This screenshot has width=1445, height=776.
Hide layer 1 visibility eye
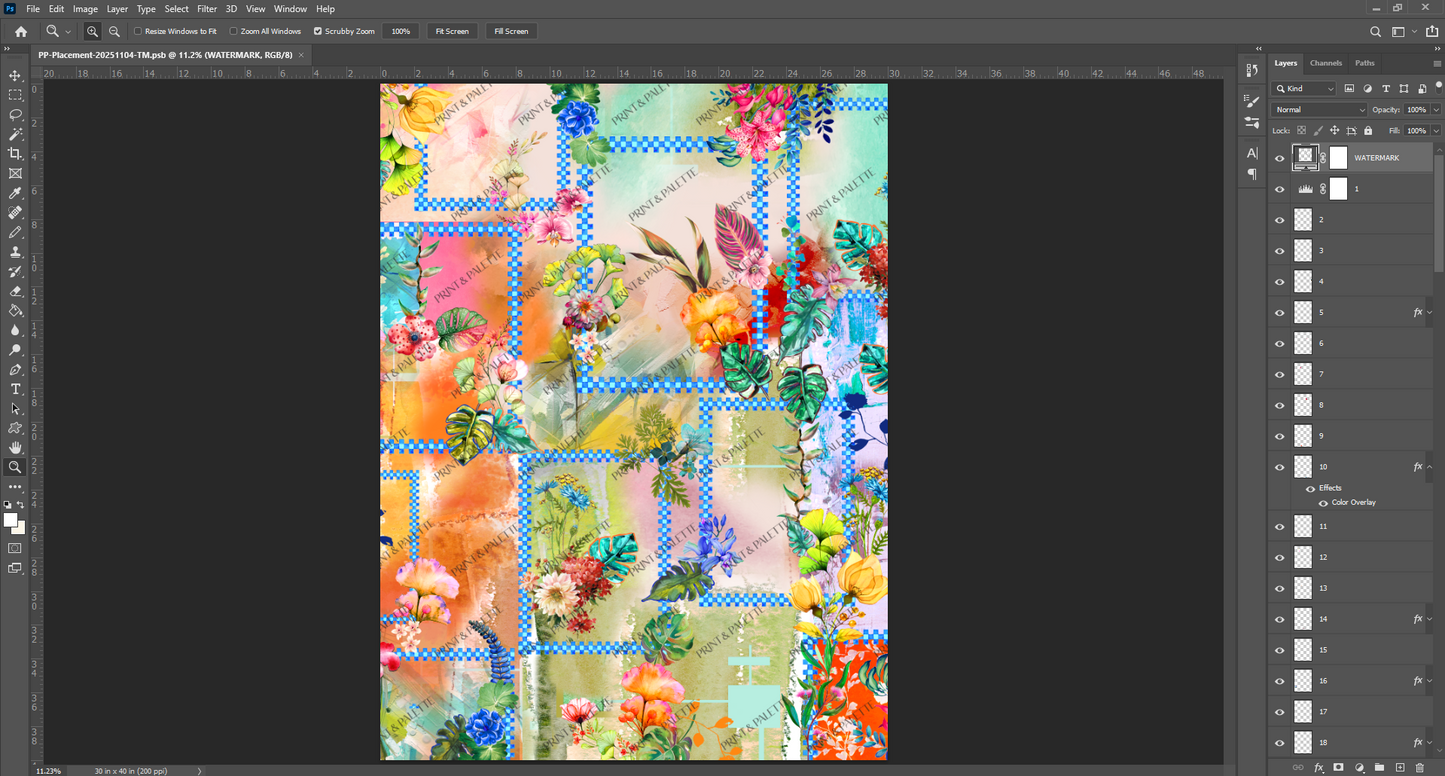(1280, 189)
